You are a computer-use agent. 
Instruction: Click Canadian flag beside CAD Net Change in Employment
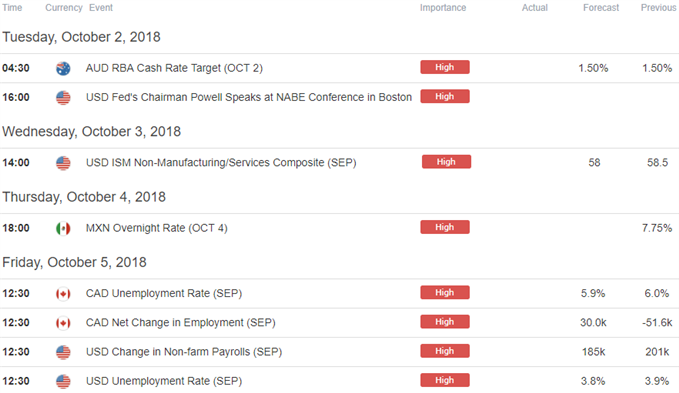point(63,323)
